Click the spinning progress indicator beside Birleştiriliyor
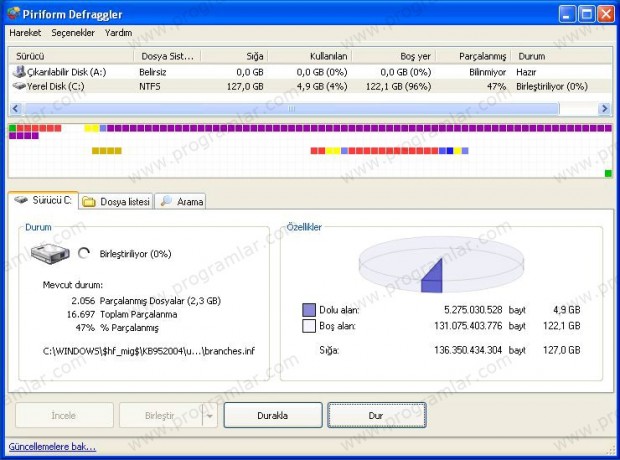Viewport: 620px width, 460px height. coord(84,254)
